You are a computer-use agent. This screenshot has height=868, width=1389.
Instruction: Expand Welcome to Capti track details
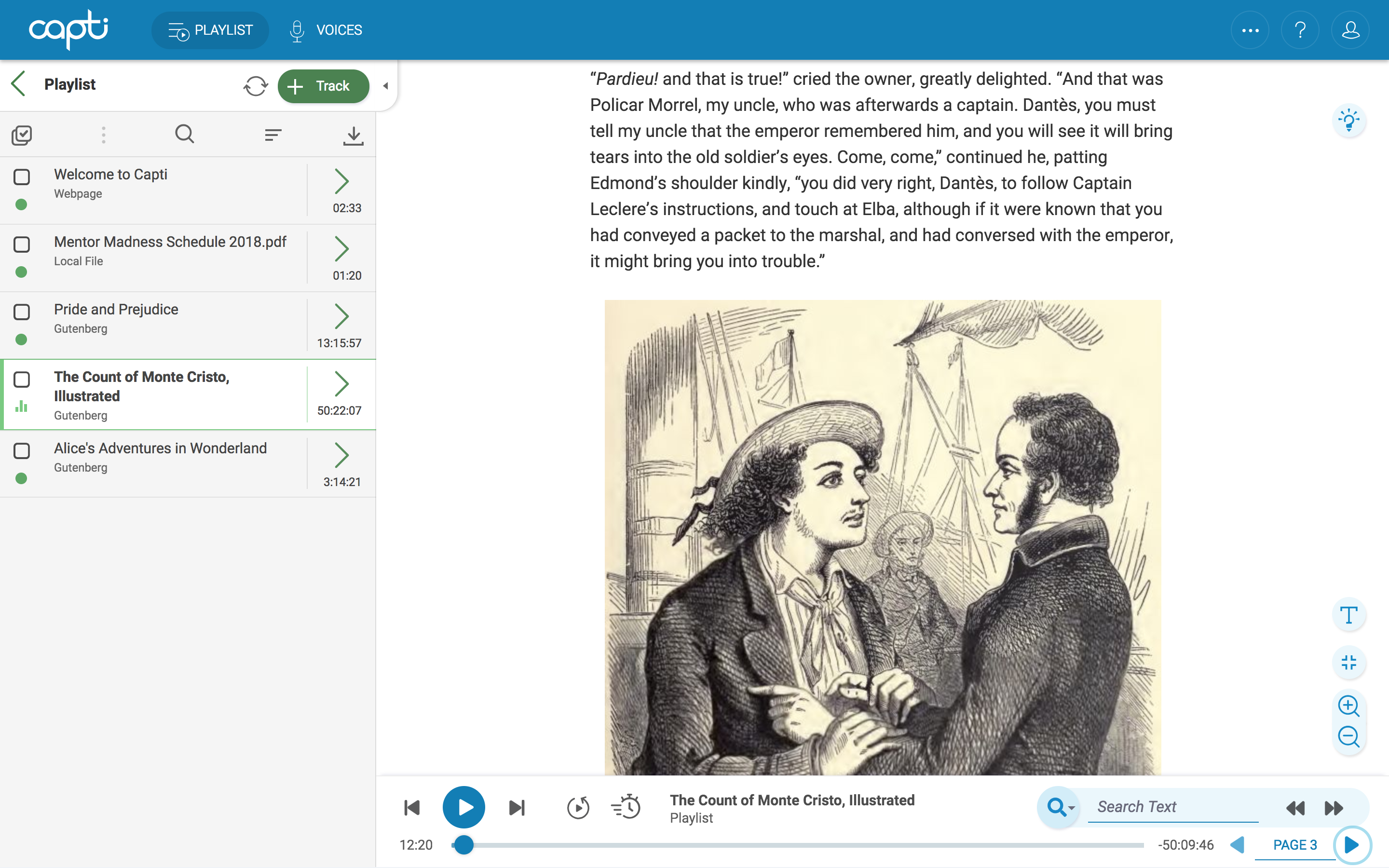click(342, 181)
